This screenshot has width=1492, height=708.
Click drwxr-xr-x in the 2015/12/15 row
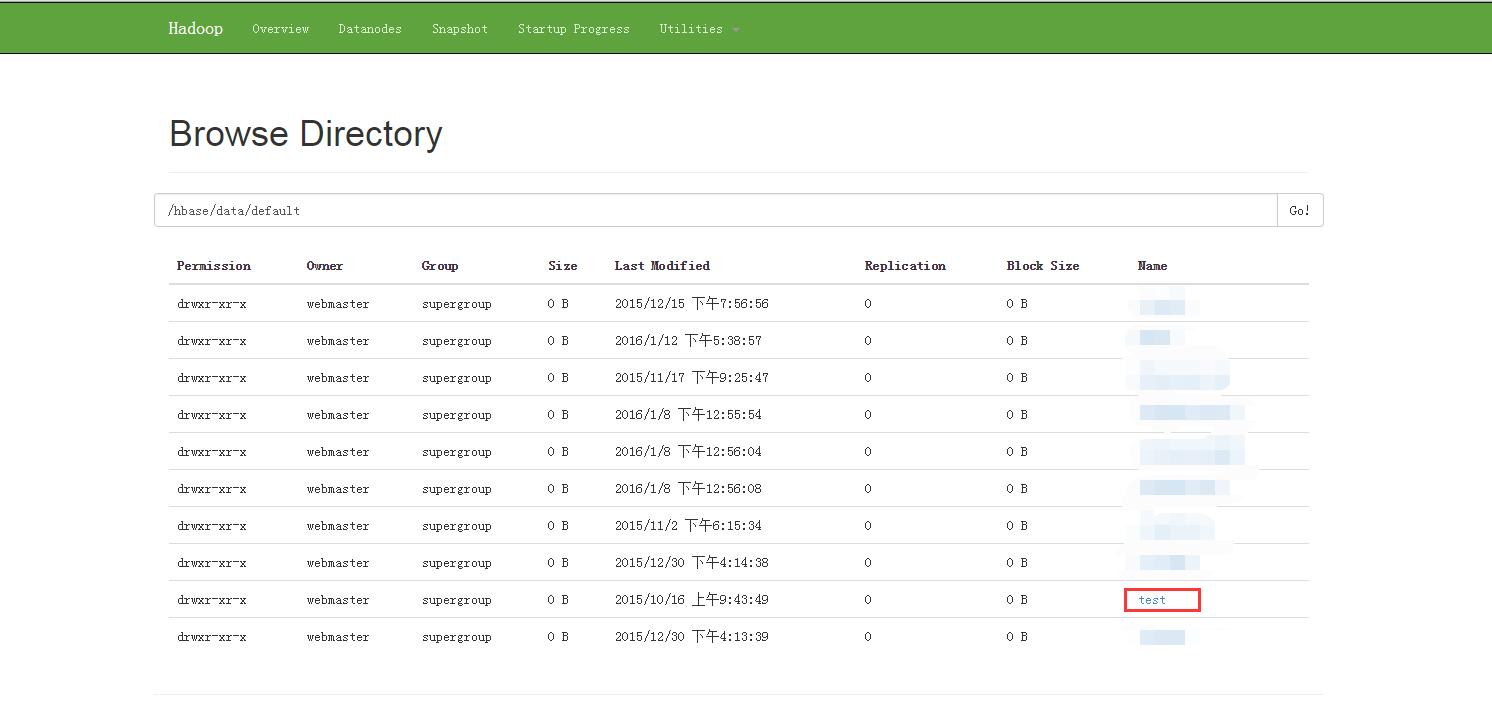[x=212, y=304]
